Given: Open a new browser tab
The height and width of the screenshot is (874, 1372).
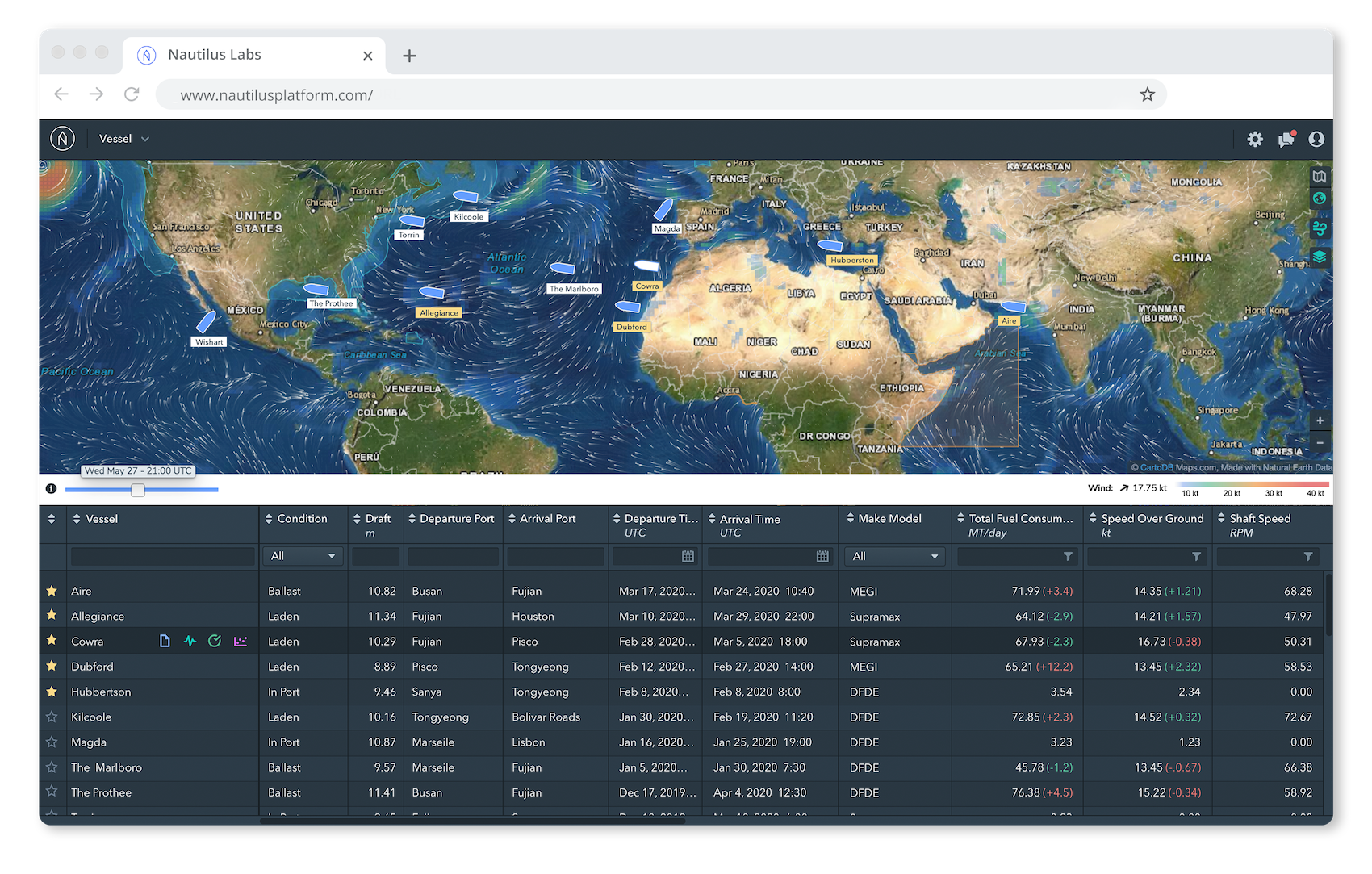Looking at the screenshot, I should tap(409, 56).
